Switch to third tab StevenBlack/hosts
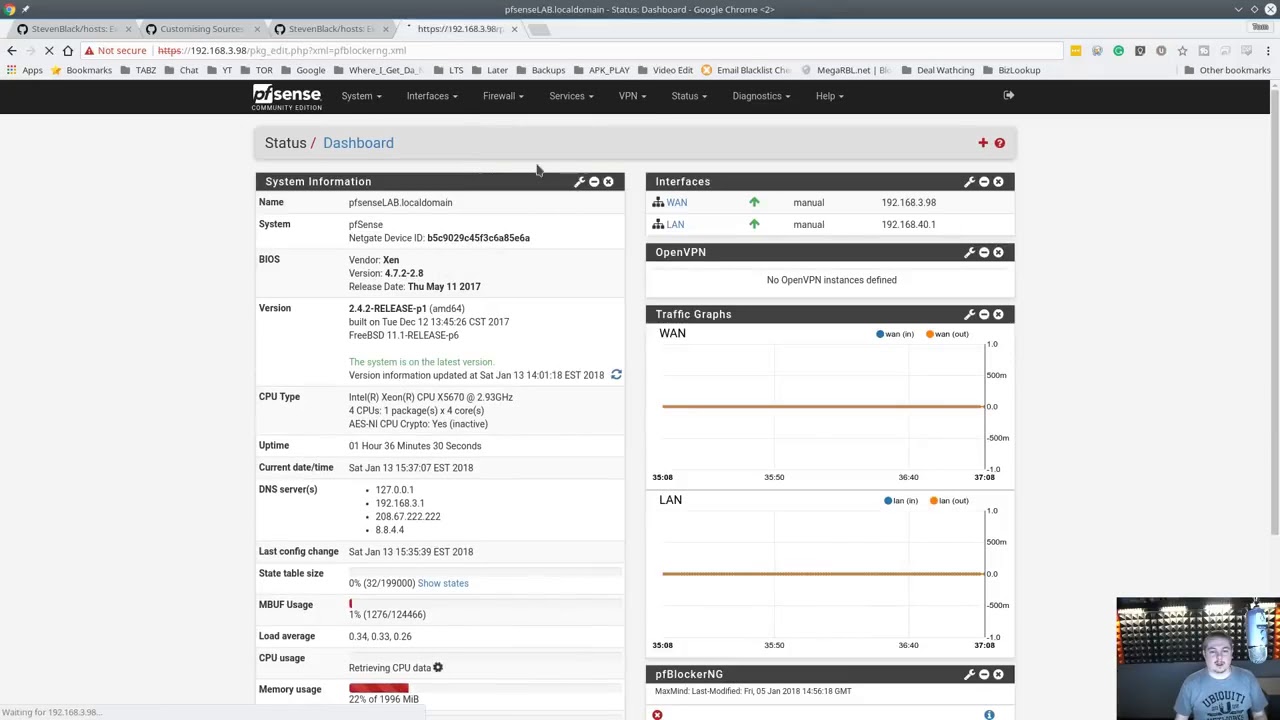1280x720 pixels. [330, 29]
